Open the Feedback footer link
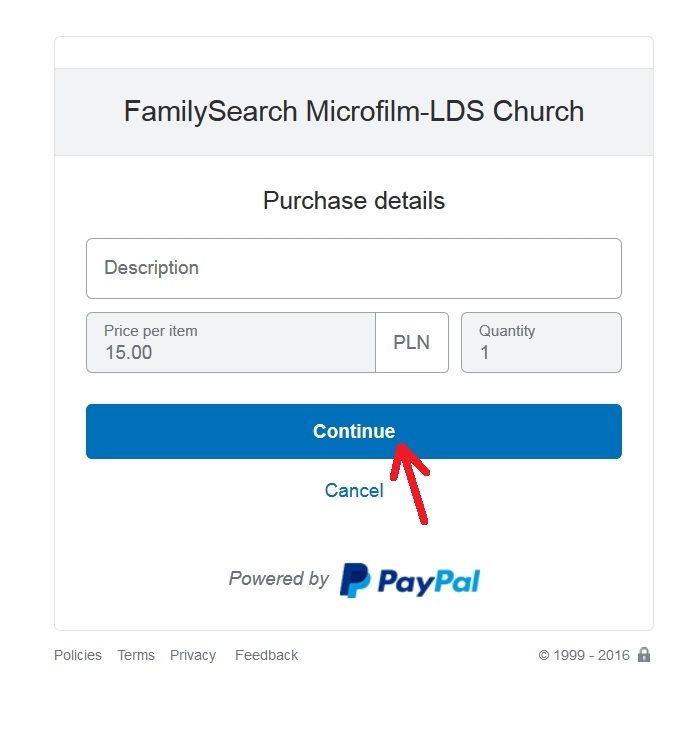 (x=267, y=655)
